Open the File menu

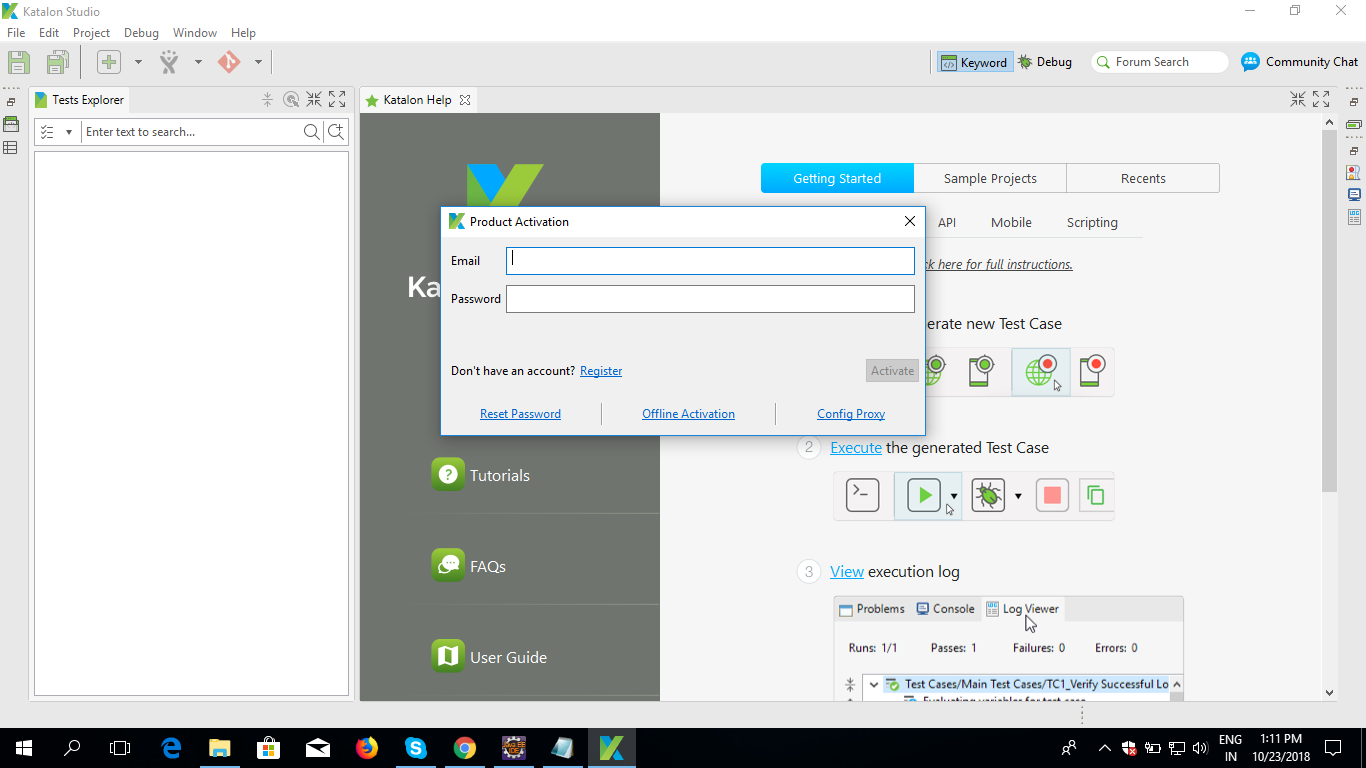16,33
